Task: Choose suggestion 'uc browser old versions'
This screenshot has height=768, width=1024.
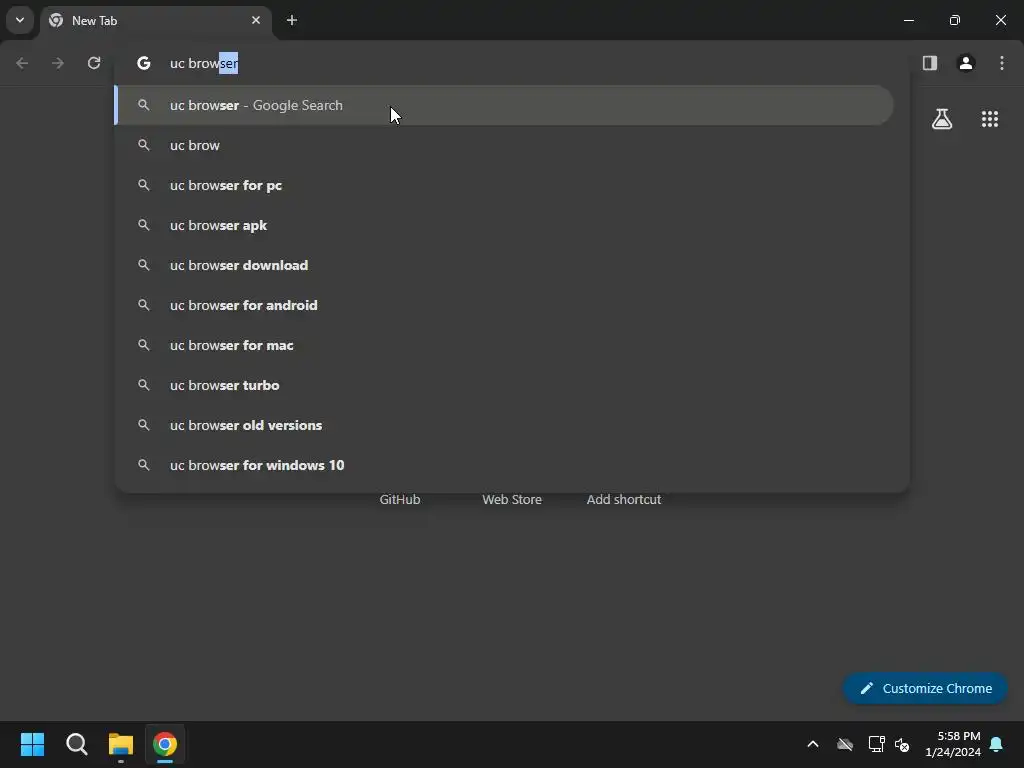Action: (x=504, y=425)
